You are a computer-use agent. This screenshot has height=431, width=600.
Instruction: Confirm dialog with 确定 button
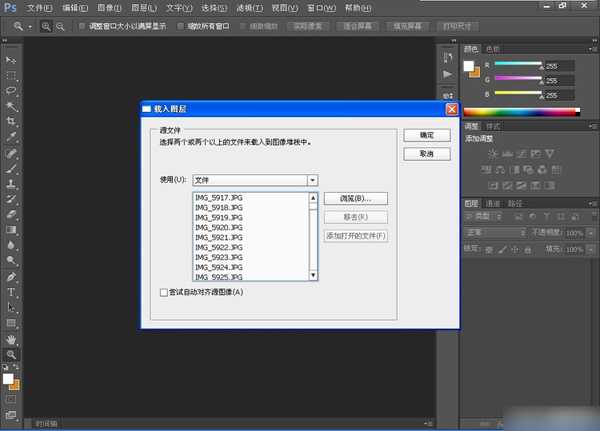[427, 135]
